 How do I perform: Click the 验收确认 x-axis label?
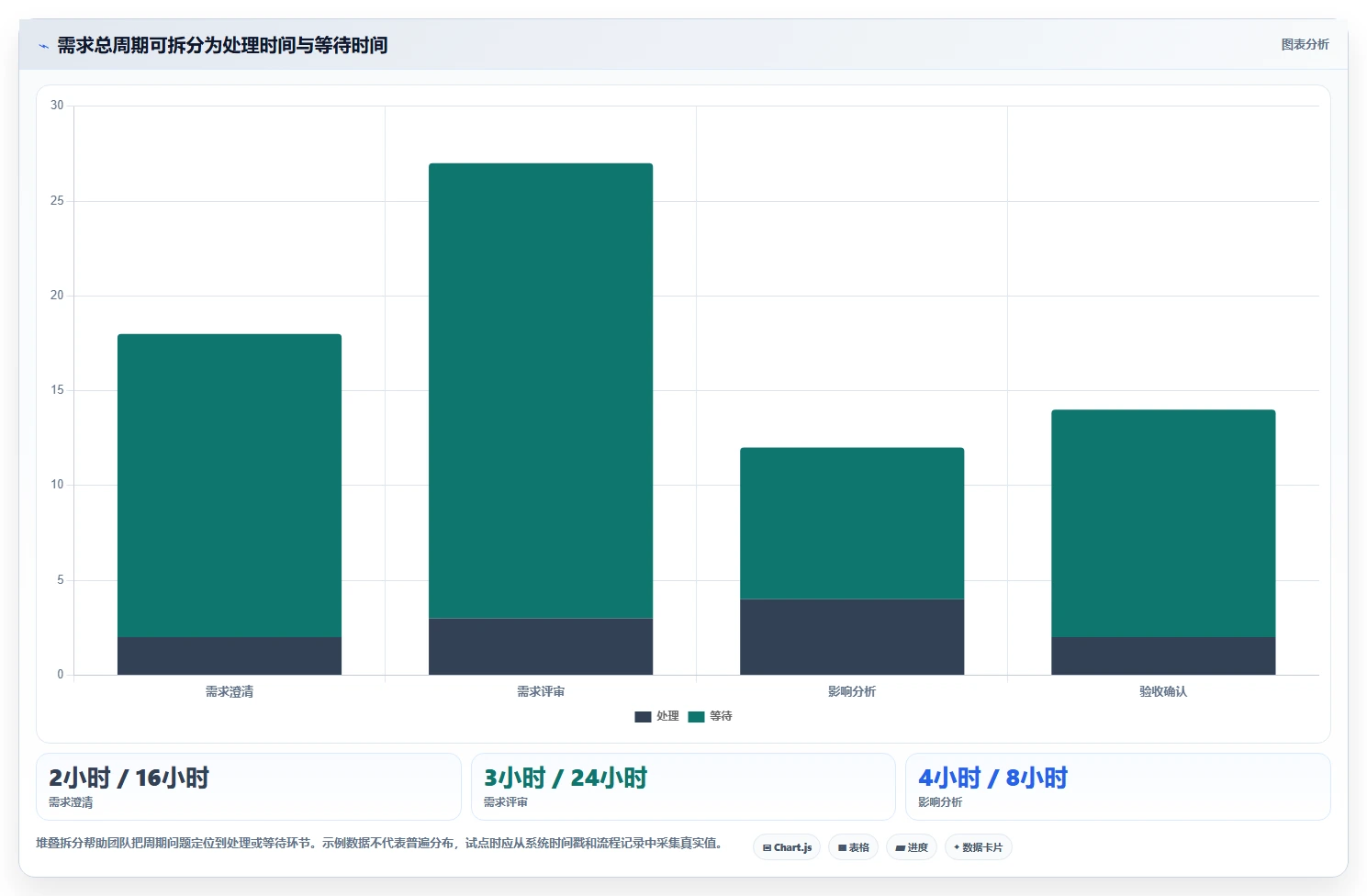[1163, 691]
